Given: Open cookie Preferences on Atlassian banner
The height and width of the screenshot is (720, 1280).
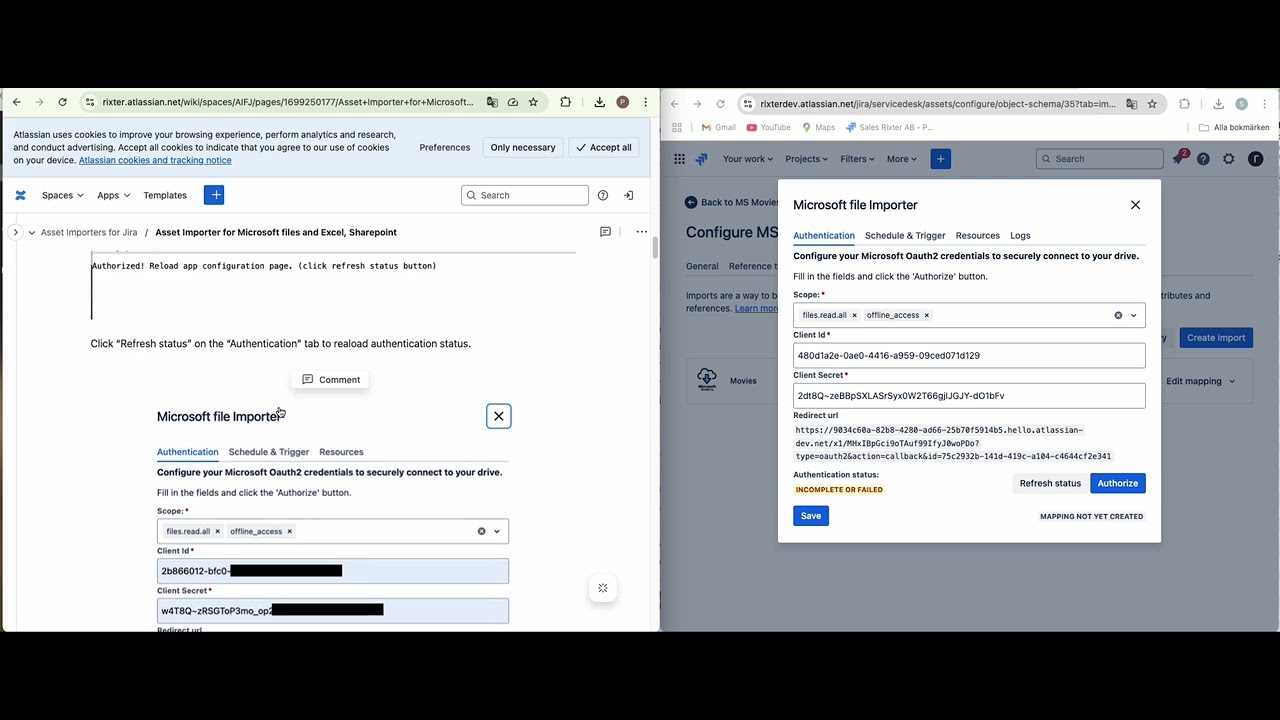Looking at the screenshot, I should 445,147.
